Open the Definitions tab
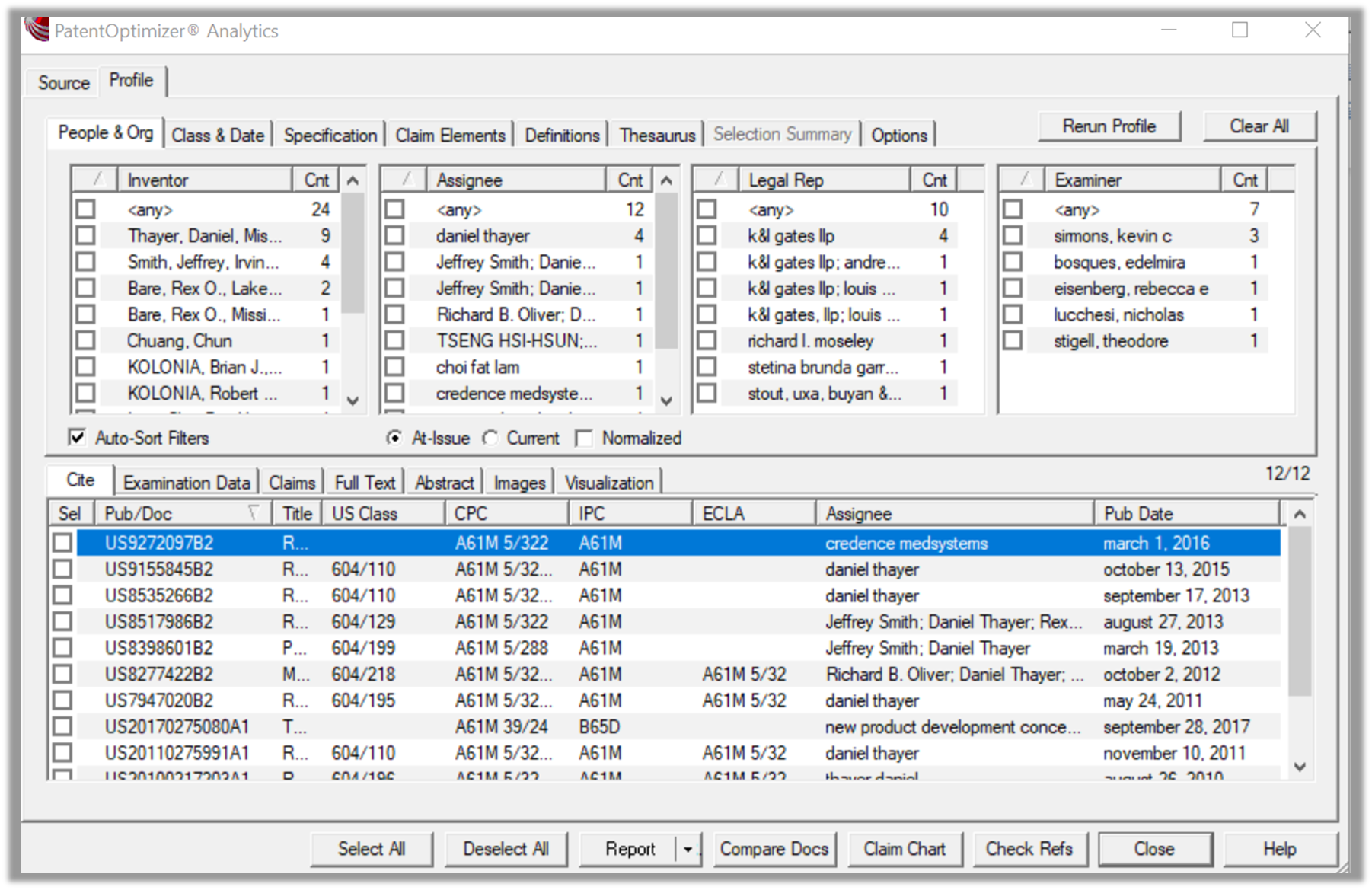The width and height of the screenshot is (1372, 890). pos(562,136)
